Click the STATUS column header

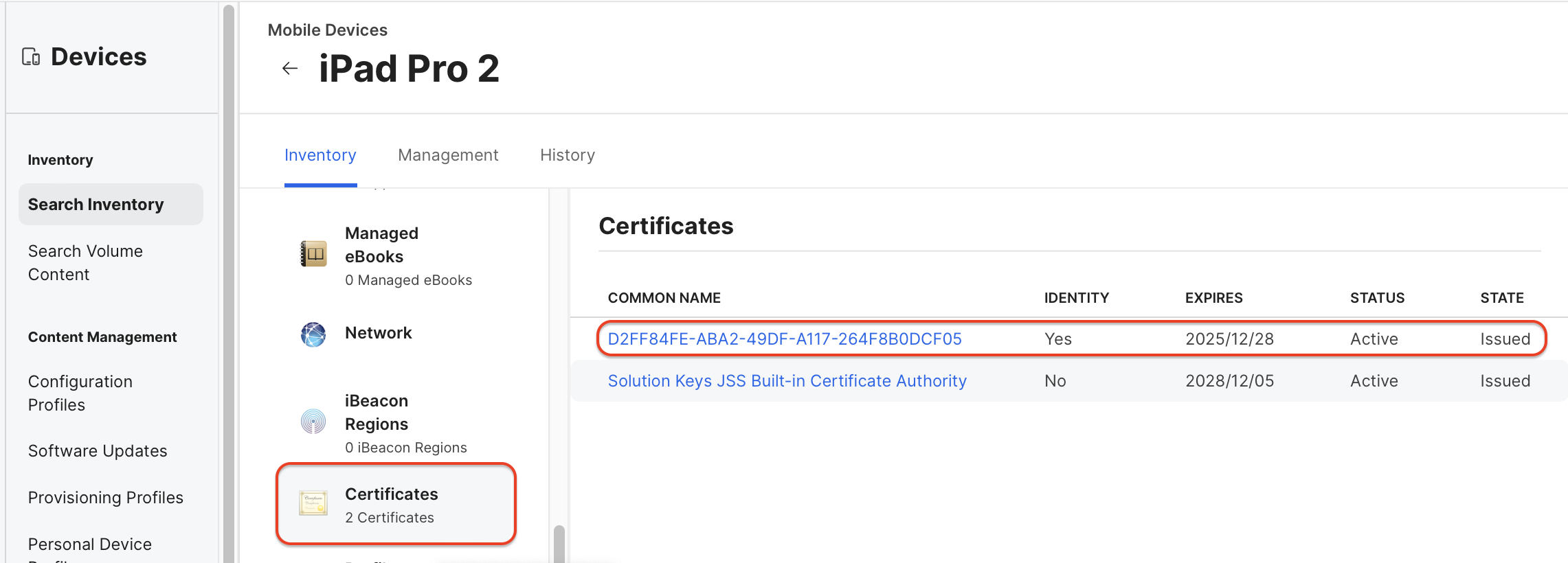coord(1378,298)
